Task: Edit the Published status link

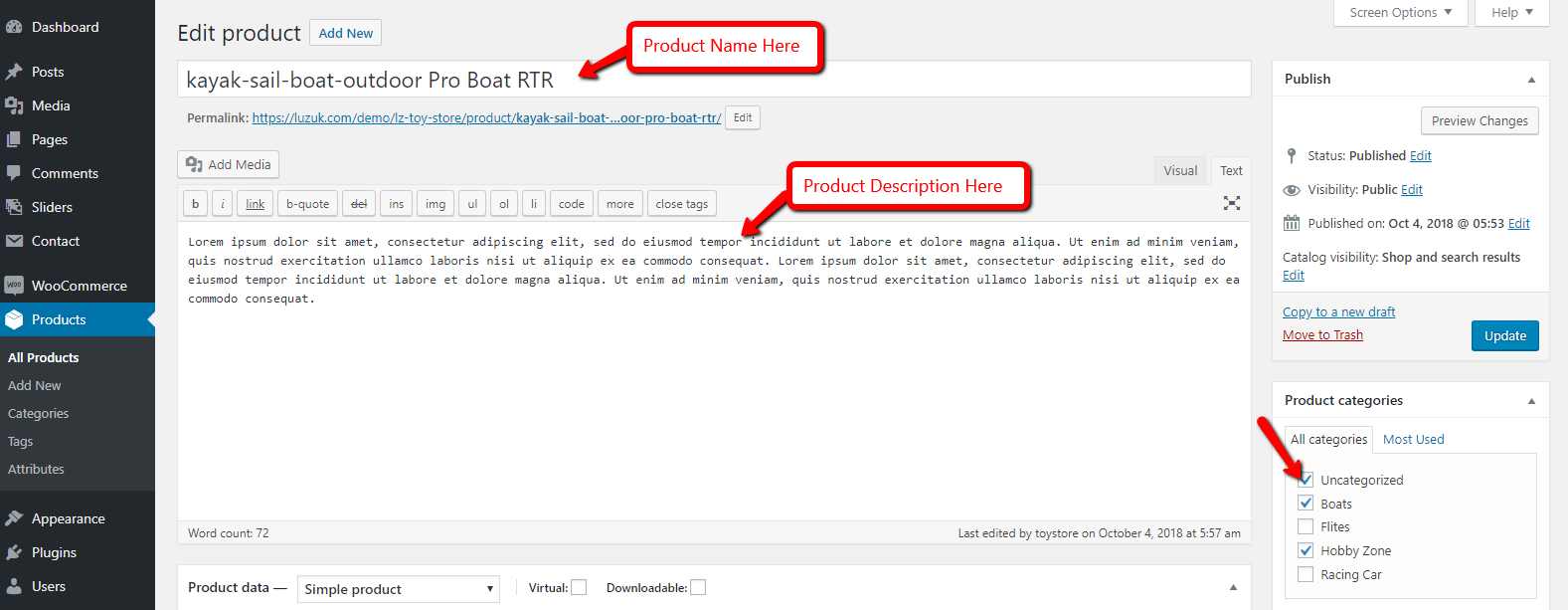Action: (x=1421, y=155)
